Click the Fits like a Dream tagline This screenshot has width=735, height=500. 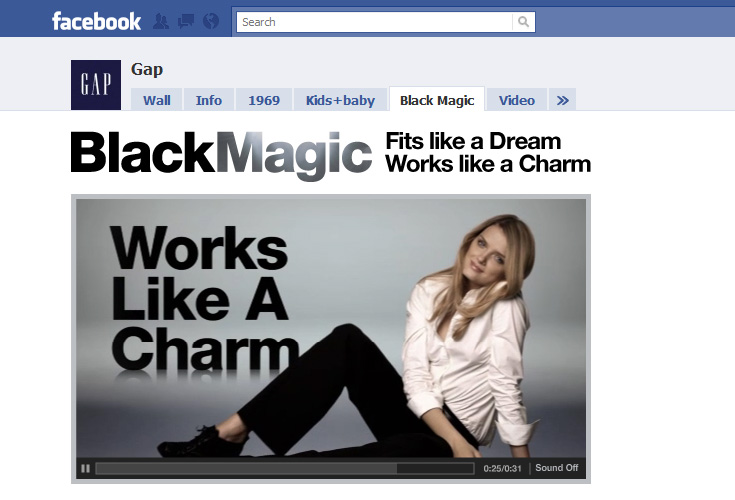coord(473,141)
